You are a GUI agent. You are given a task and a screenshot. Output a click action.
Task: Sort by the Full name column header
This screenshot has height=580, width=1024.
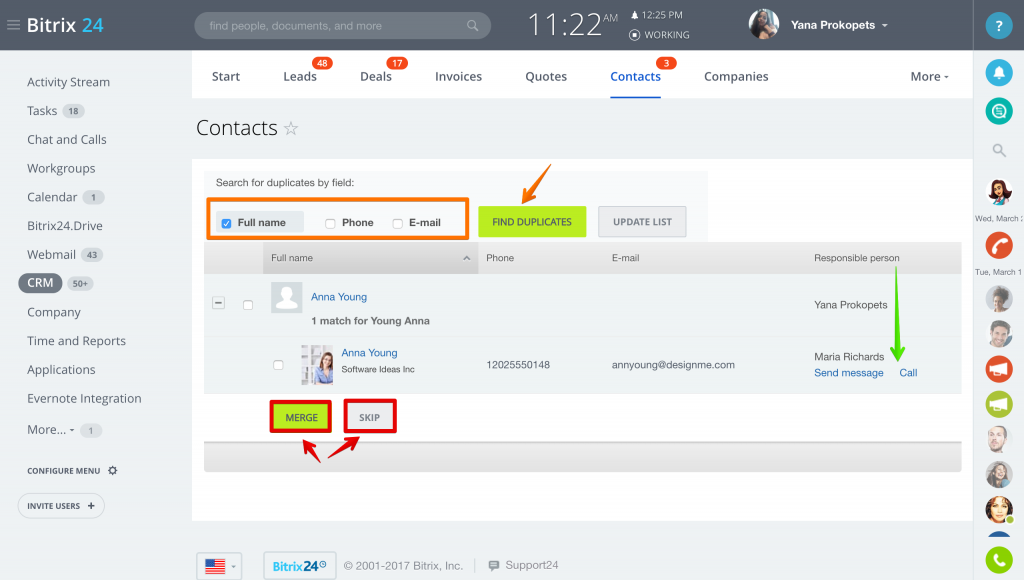point(370,258)
